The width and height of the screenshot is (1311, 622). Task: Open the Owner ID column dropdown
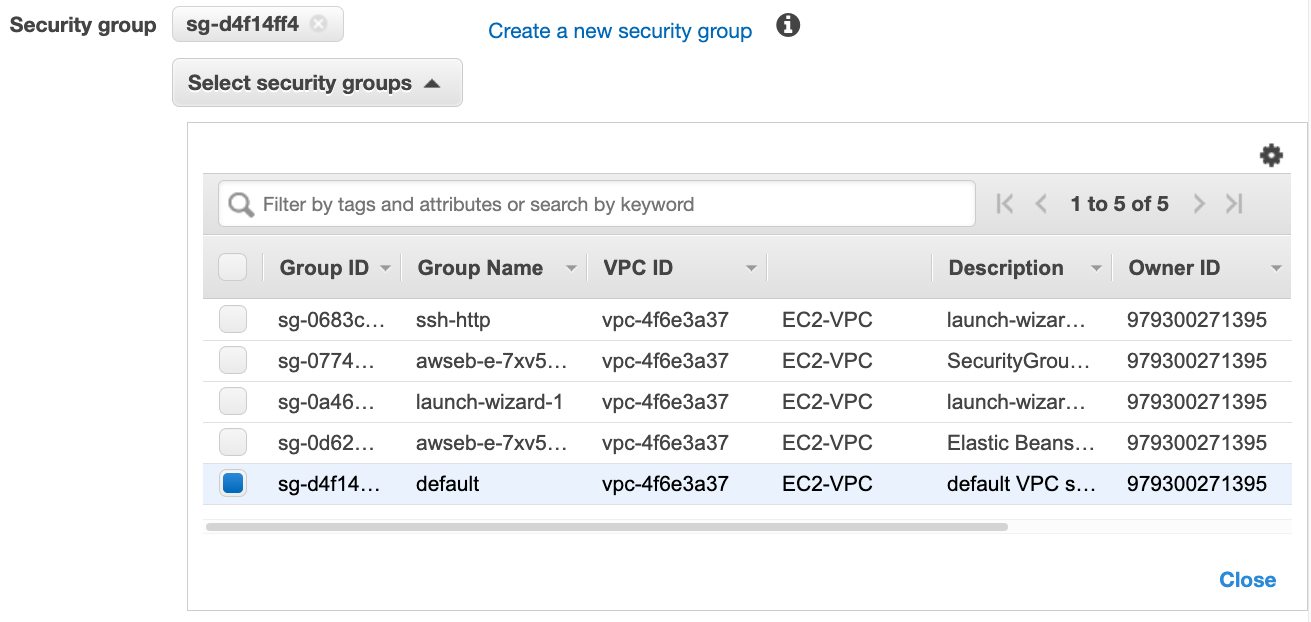coord(1276,267)
